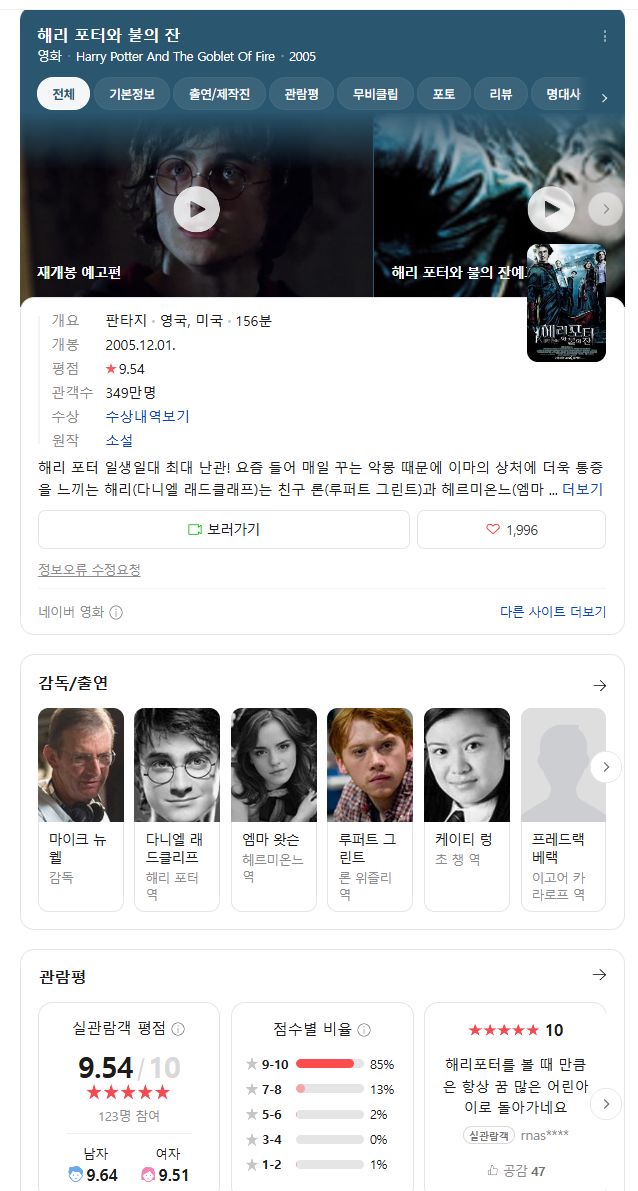The image size is (638, 1191).
Task: Open 감독/출연 section with the arrow icon
Action: [x=600, y=685]
